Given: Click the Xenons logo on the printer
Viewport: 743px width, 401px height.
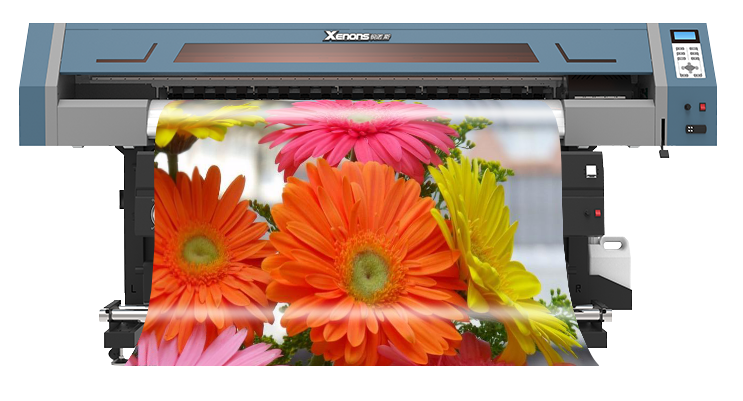Looking at the screenshot, I should coord(357,36).
